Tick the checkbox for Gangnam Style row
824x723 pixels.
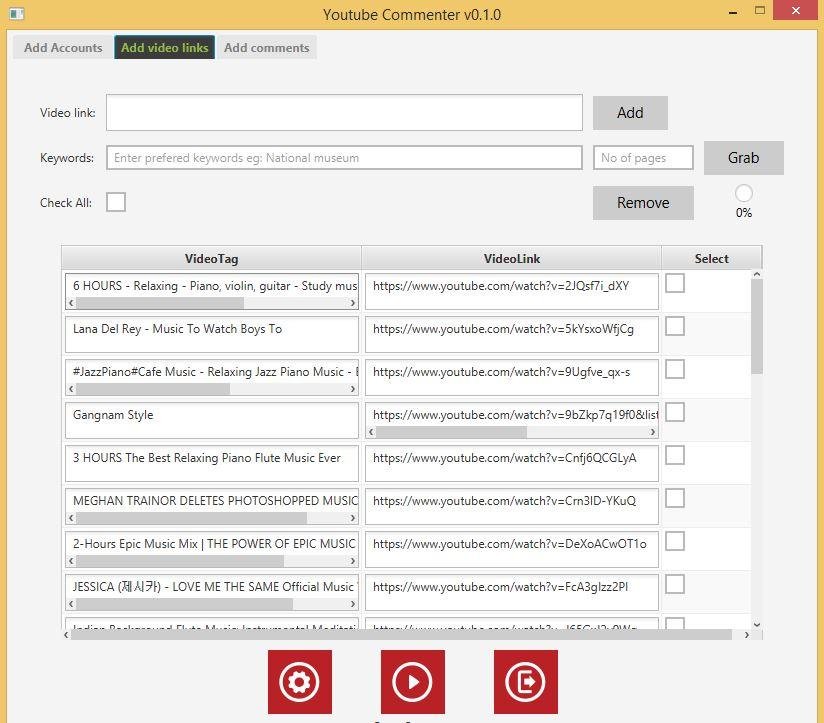pyautogui.click(x=675, y=412)
